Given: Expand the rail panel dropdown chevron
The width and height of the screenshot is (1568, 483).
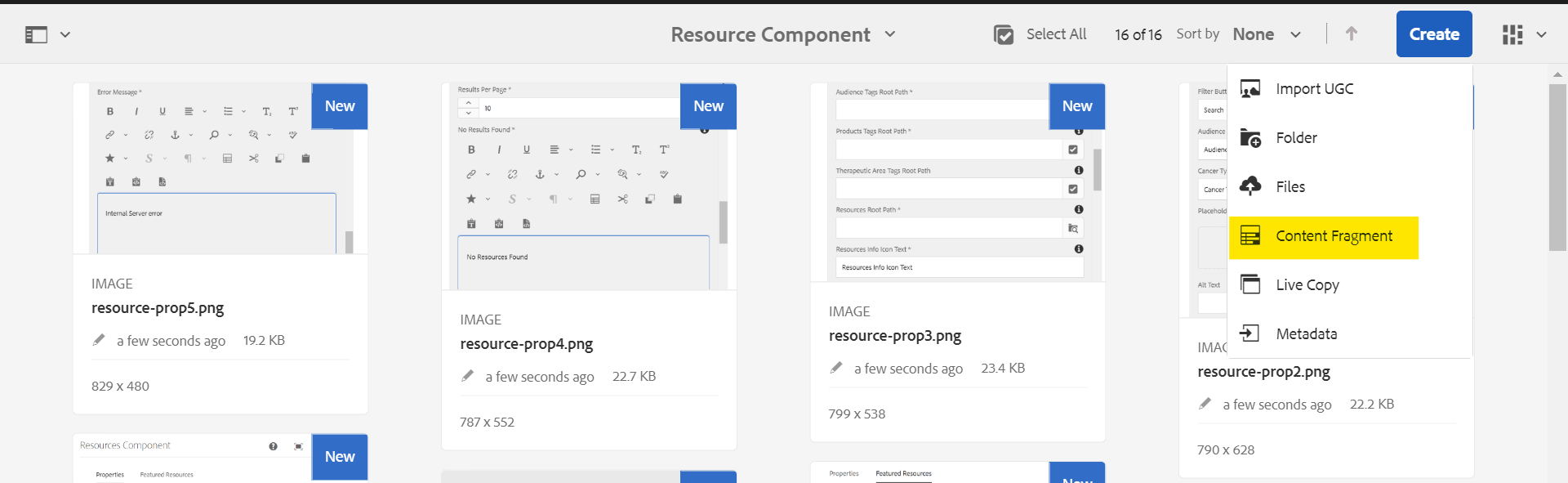Looking at the screenshot, I should pos(65,34).
